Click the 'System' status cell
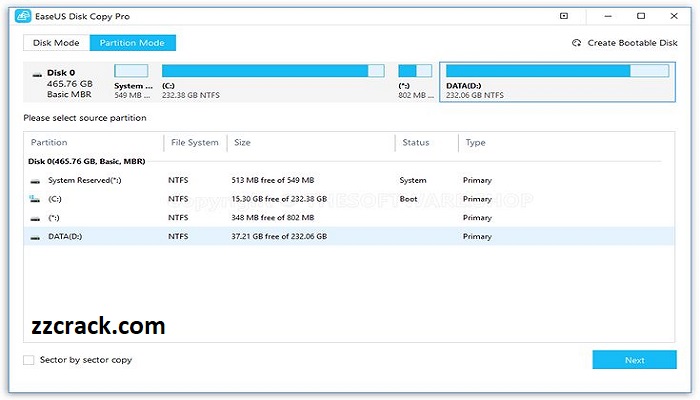 point(413,180)
